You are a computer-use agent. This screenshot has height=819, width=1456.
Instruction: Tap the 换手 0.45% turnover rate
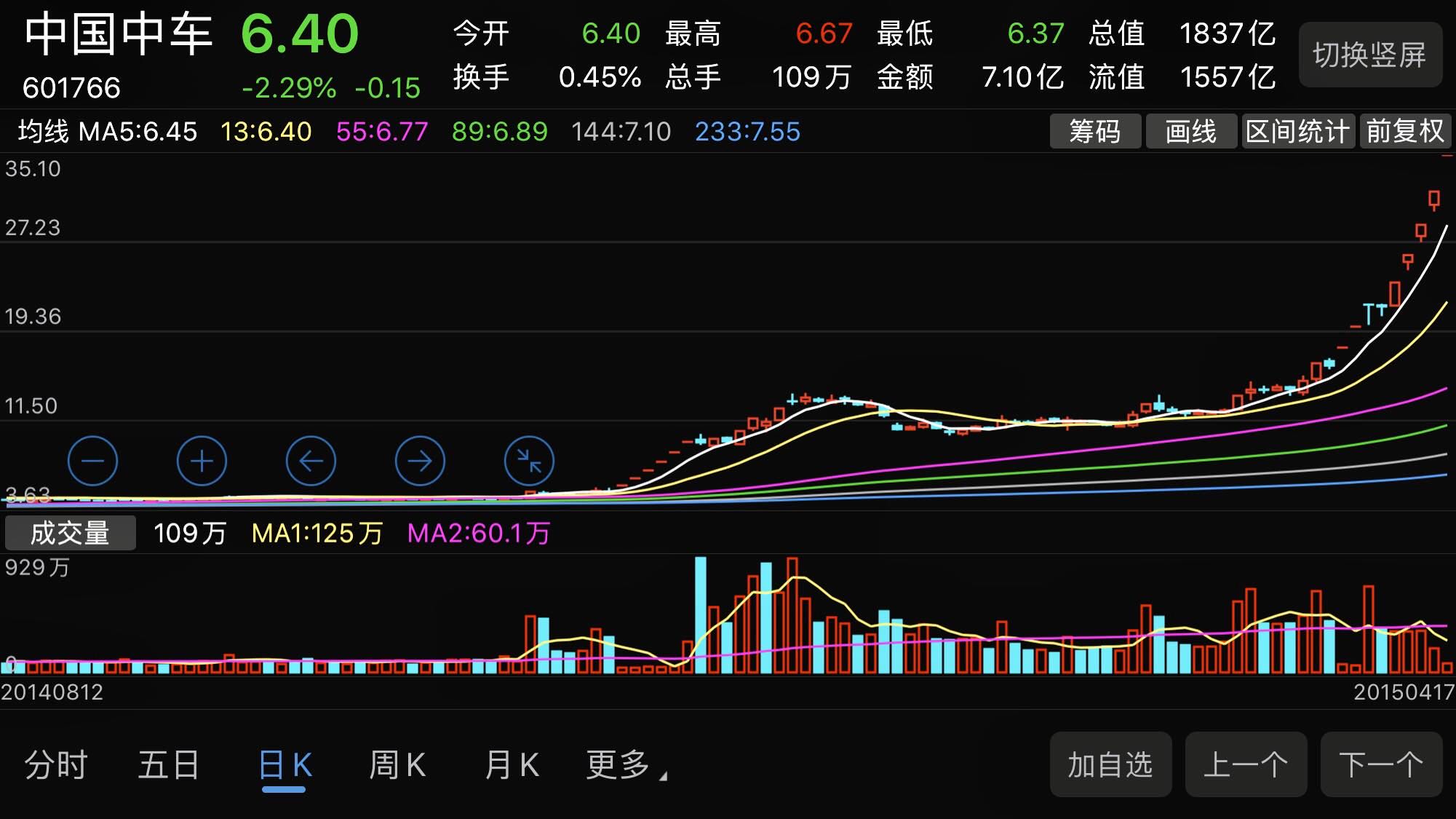pos(547,76)
